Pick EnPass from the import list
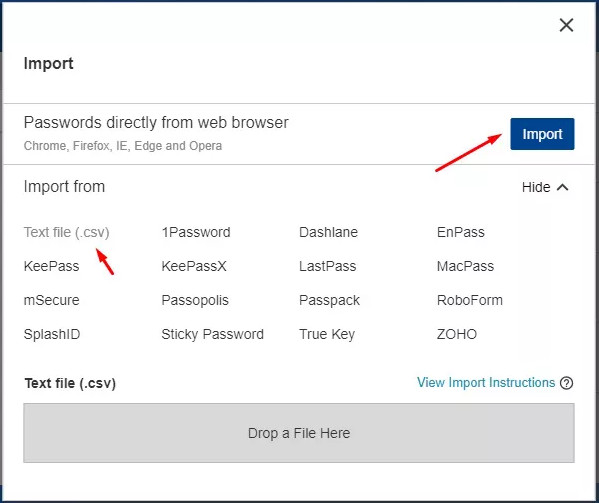Image resolution: width=599 pixels, height=503 pixels. (461, 232)
